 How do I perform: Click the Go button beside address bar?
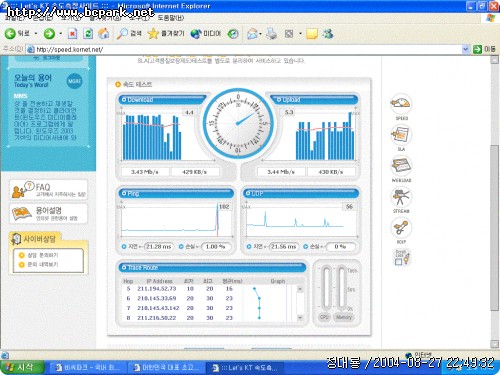(x=484, y=49)
